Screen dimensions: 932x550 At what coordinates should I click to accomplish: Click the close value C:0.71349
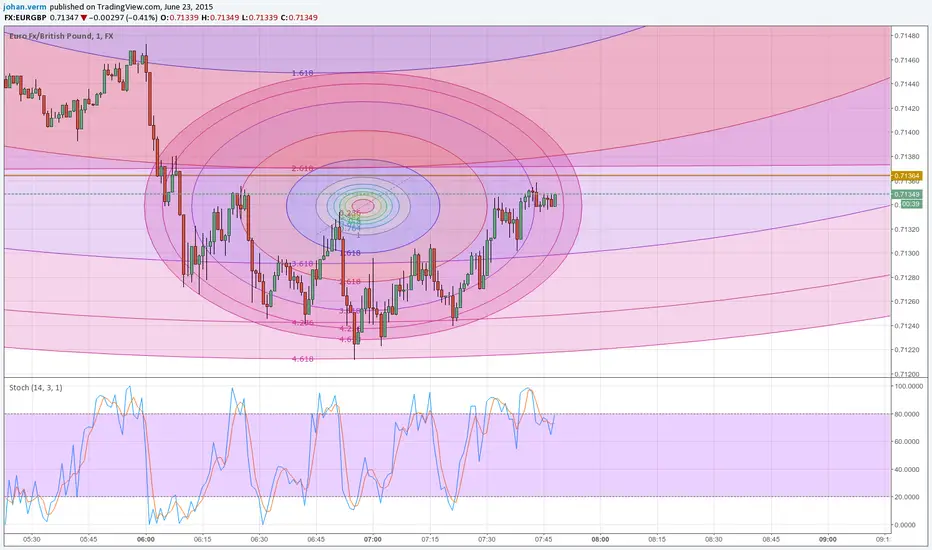[x=298, y=18]
